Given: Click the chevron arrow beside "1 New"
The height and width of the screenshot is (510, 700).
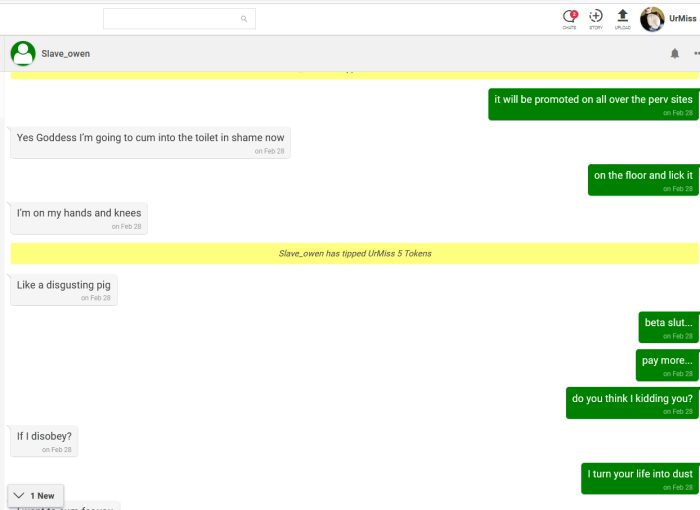Looking at the screenshot, I should 19,495.
